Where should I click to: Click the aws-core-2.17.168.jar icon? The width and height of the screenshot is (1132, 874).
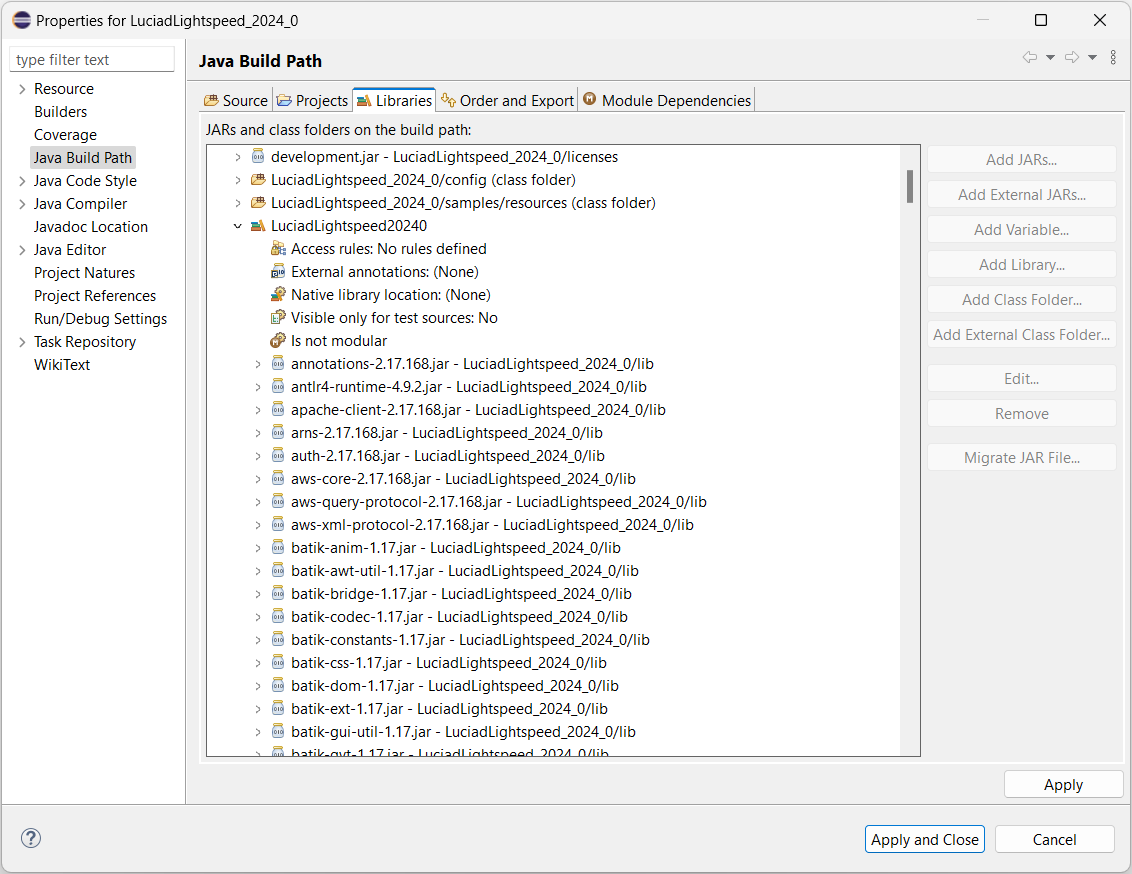[x=278, y=478]
